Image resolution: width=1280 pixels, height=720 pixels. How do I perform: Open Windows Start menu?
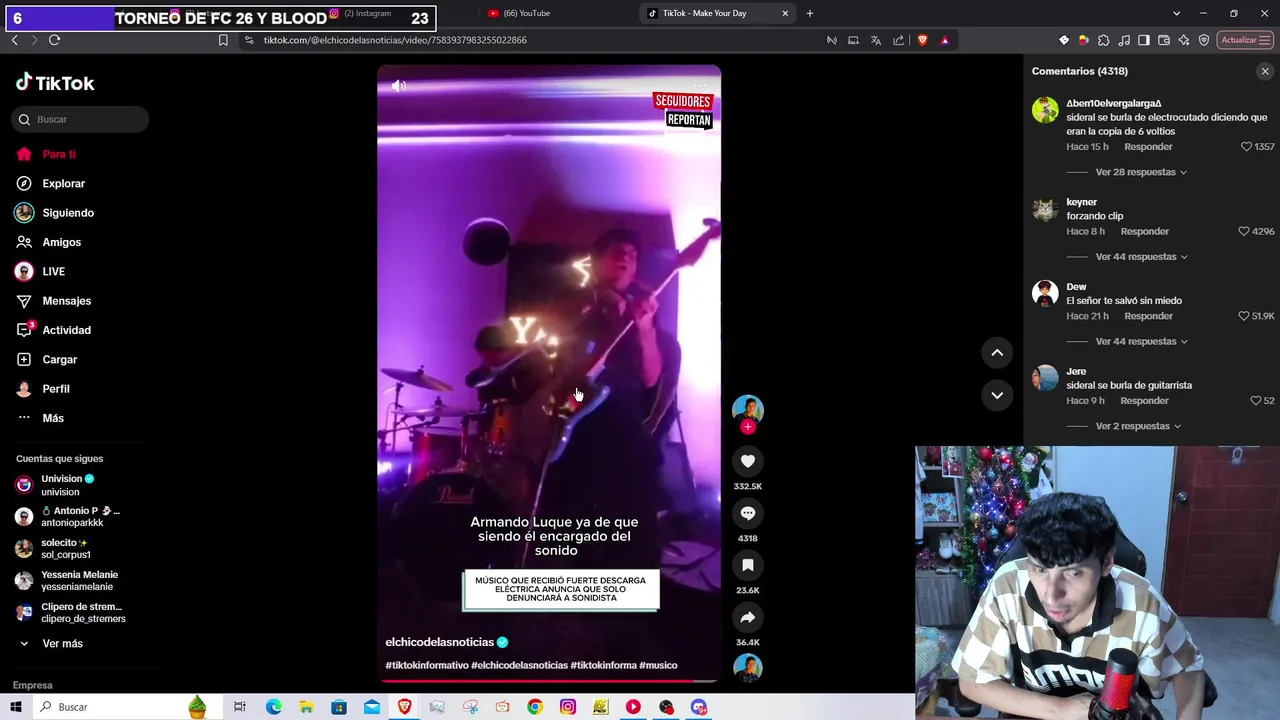point(16,707)
